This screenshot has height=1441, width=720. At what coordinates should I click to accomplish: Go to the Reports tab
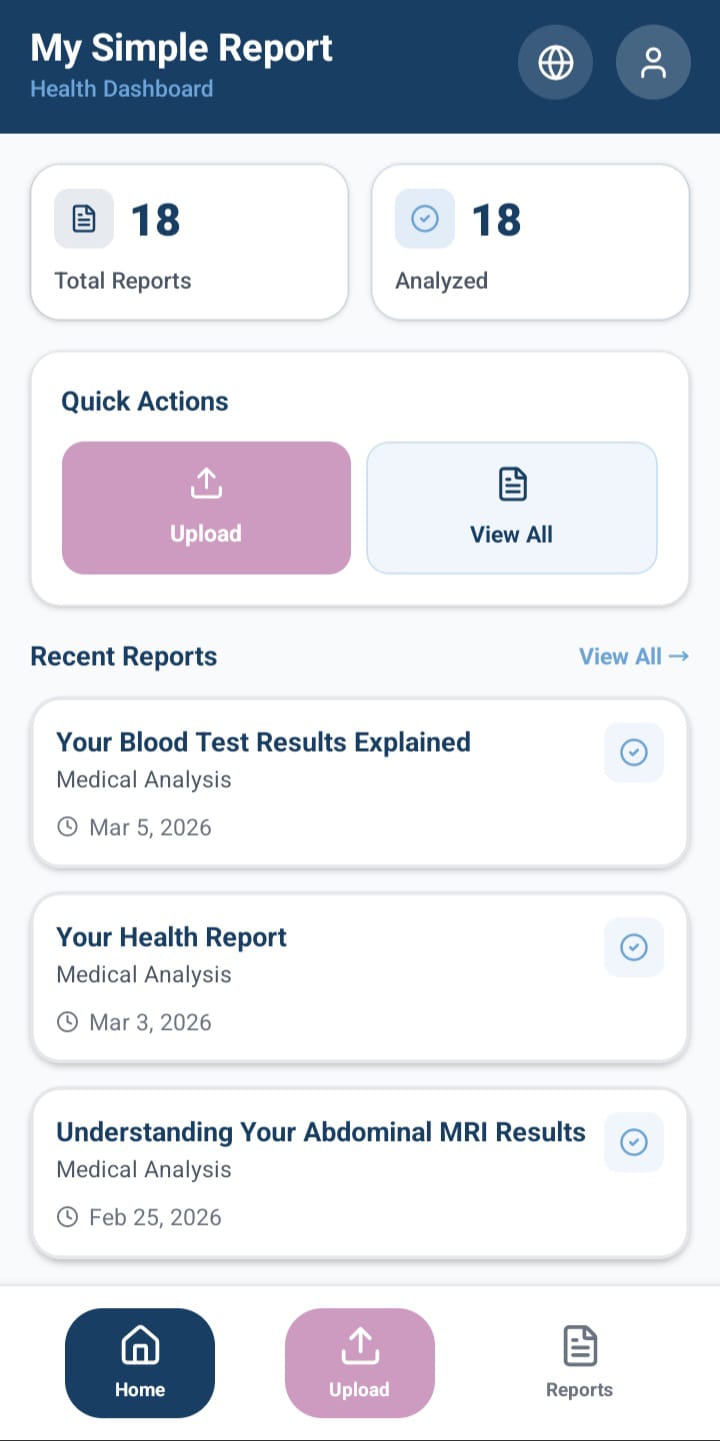579,1363
